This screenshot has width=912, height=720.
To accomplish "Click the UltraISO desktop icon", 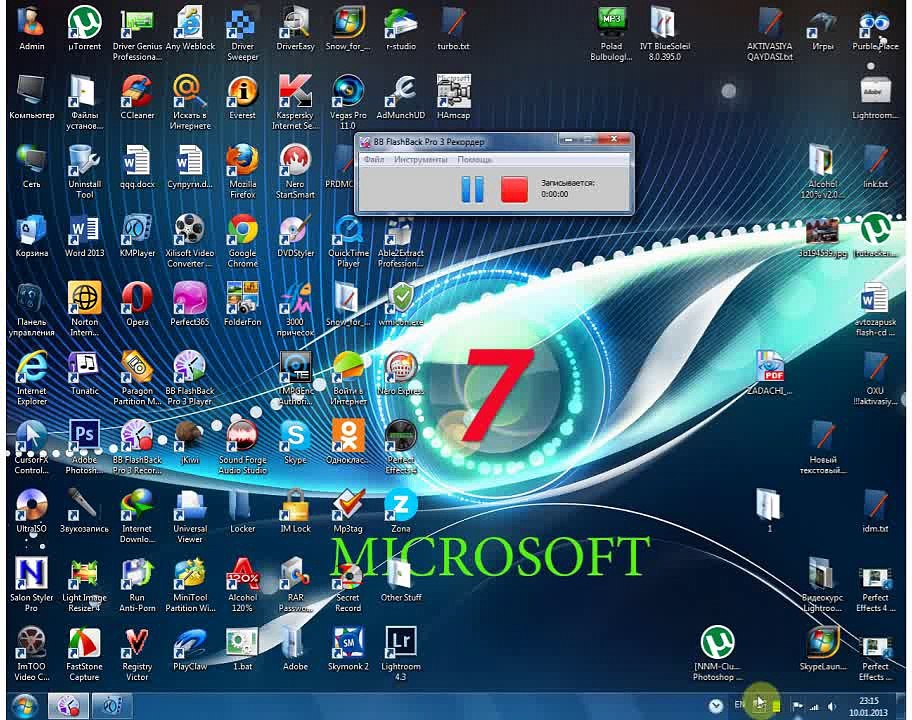I will click(x=31, y=511).
